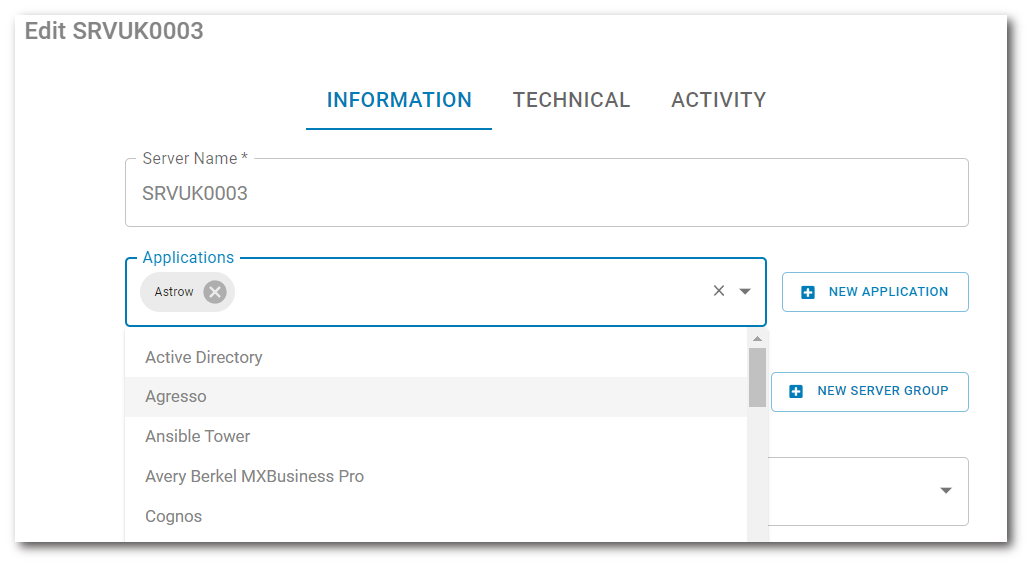Select Agresso in applications list

176,397
